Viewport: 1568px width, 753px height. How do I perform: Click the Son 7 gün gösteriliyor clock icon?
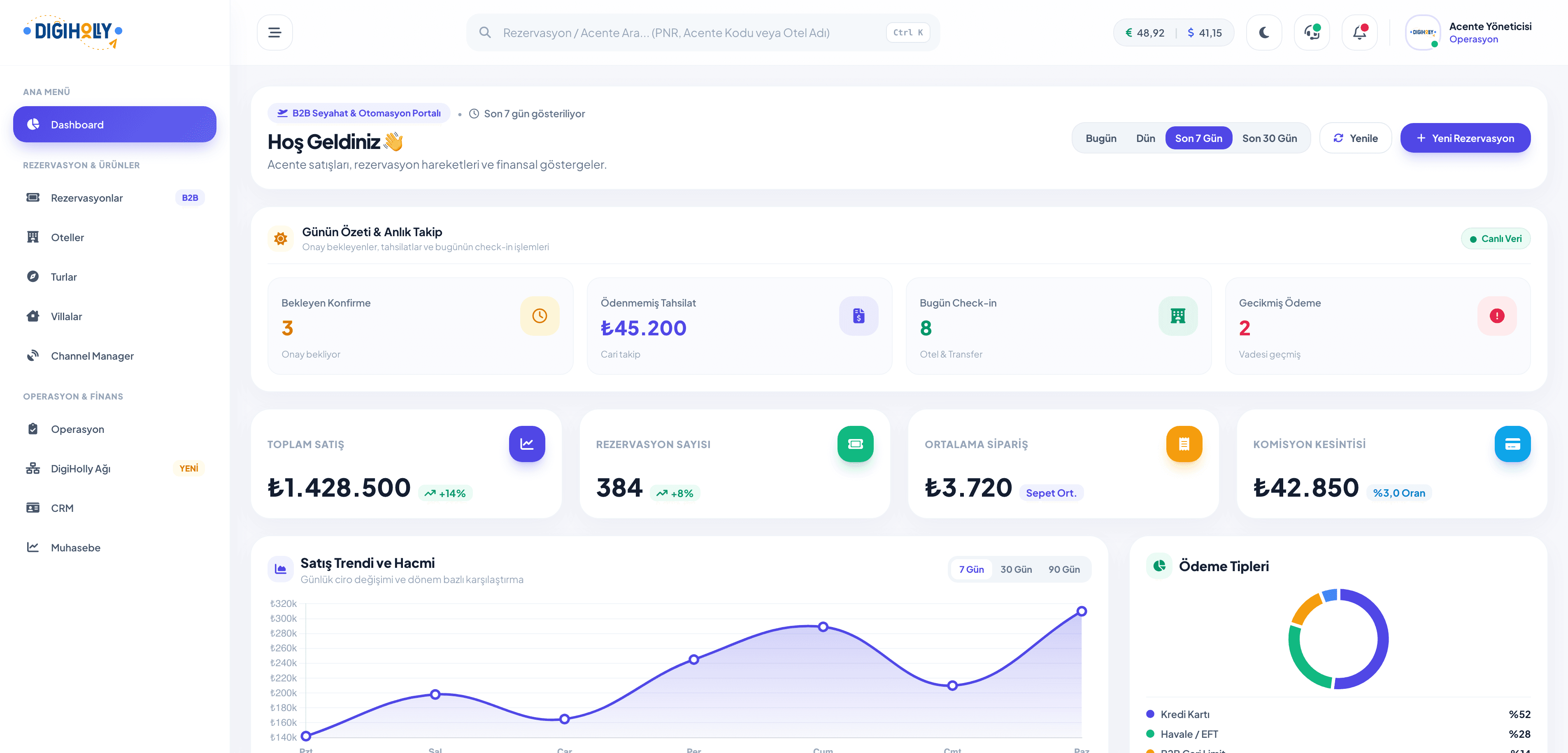pyautogui.click(x=474, y=113)
